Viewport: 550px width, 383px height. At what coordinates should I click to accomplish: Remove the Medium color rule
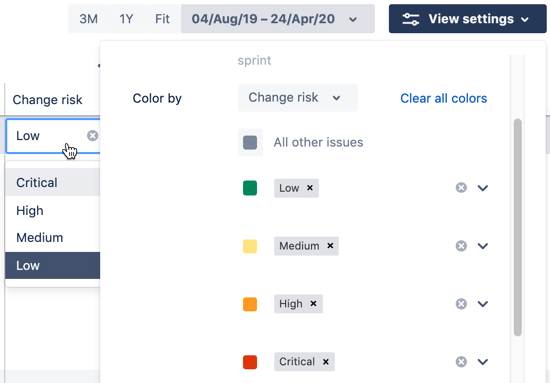tap(461, 246)
